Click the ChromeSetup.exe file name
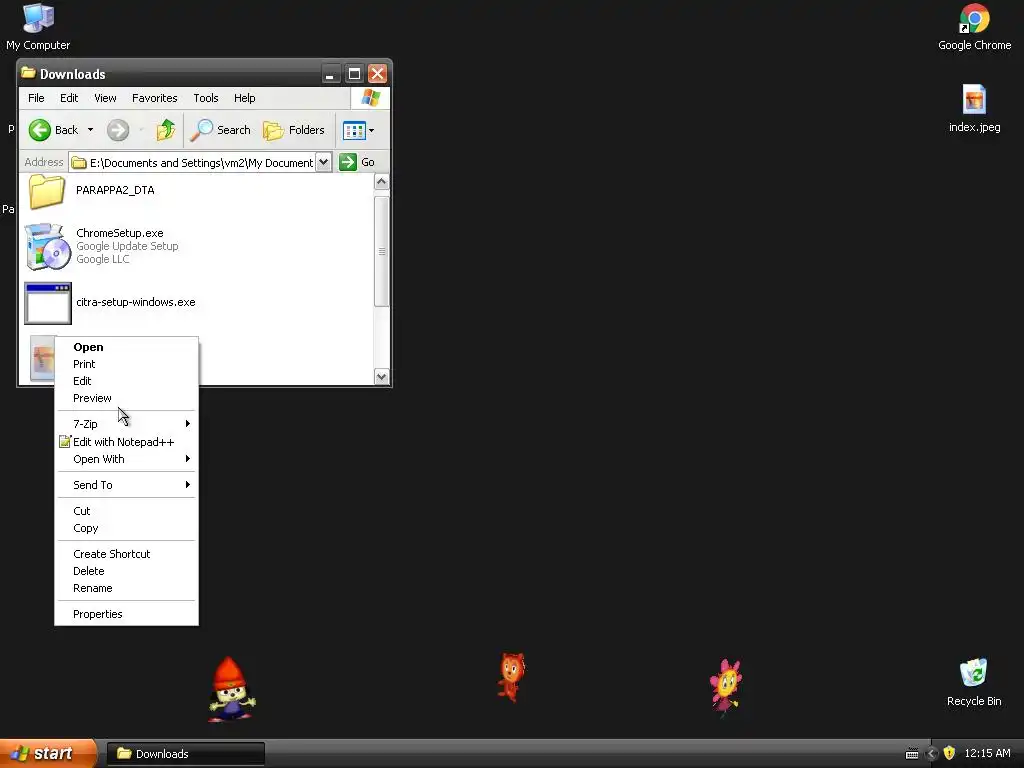 (x=120, y=233)
